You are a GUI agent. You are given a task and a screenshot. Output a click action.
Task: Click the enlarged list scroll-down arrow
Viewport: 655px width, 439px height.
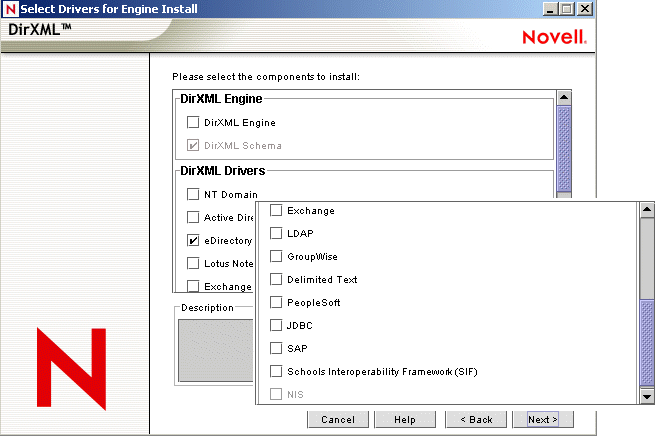[x=647, y=396]
